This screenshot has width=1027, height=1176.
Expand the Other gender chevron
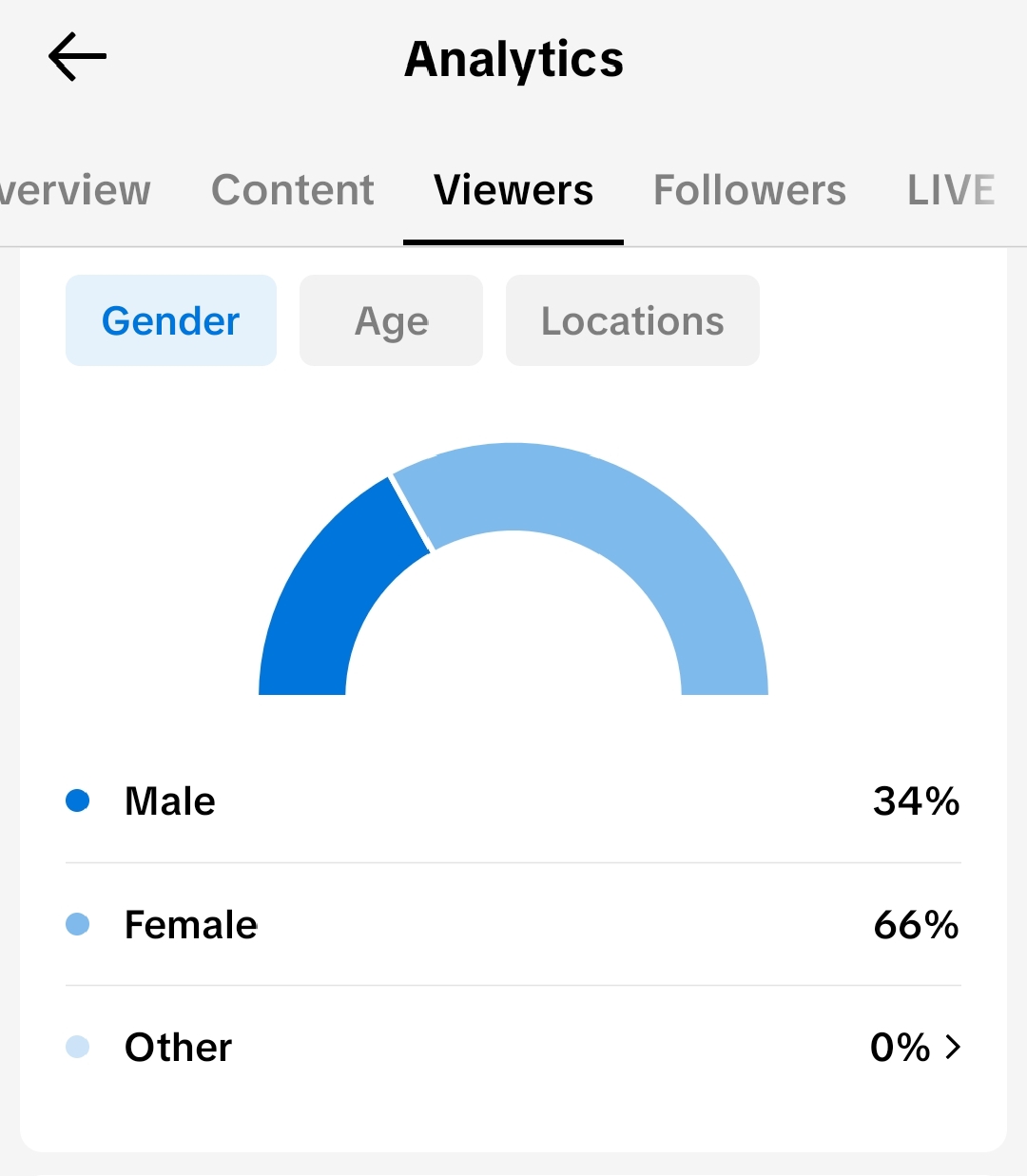953,1047
